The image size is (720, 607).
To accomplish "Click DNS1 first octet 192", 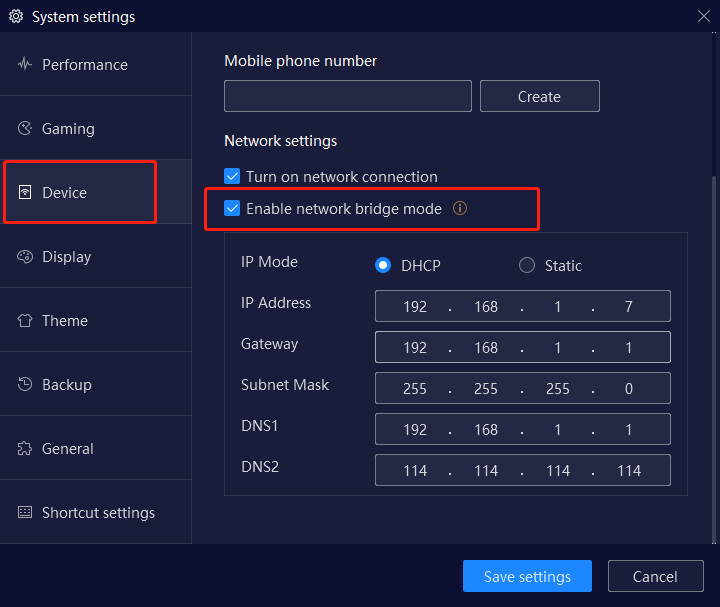I will coord(415,429).
